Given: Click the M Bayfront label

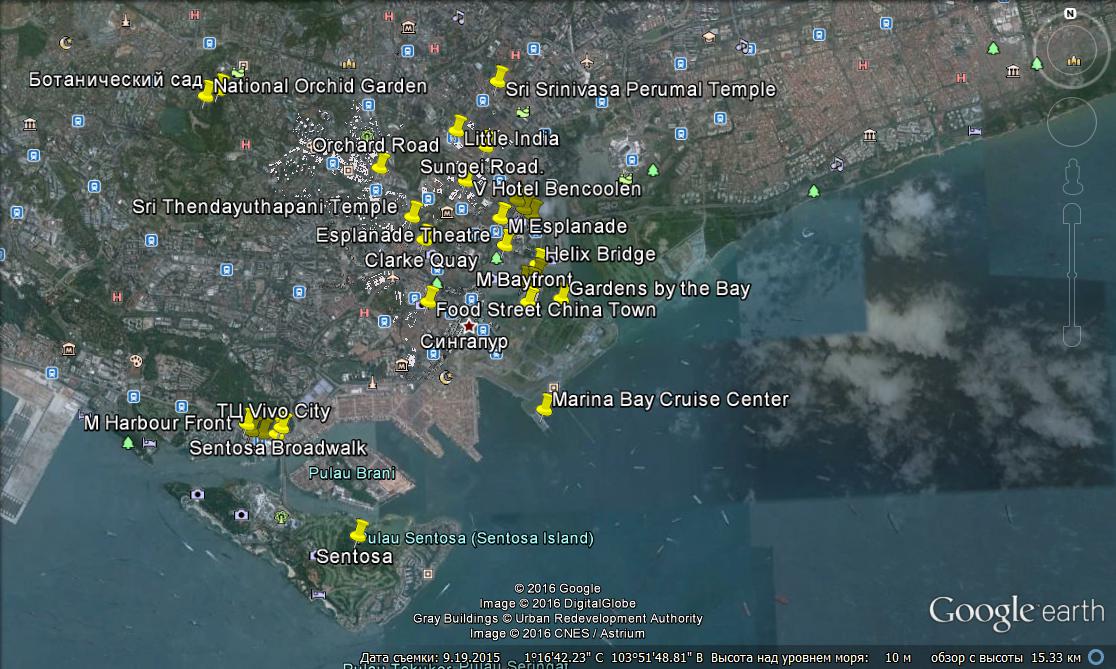Looking at the screenshot, I should pyautogui.click(x=524, y=280).
